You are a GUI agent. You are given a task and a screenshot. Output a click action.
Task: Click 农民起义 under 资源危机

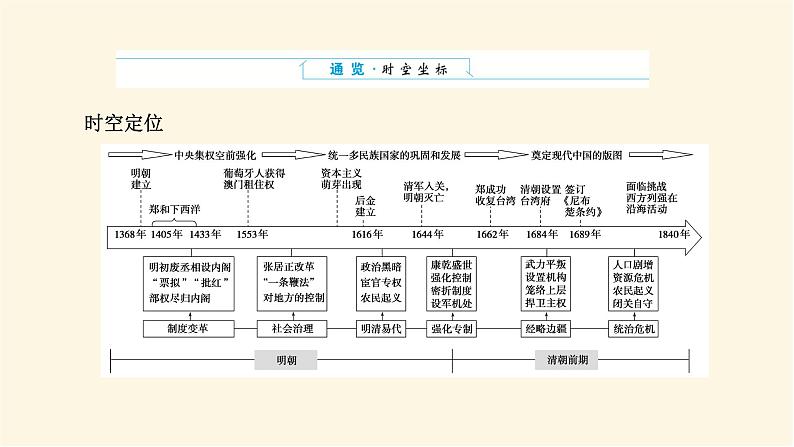pyautogui.click(x=633, y=291)
